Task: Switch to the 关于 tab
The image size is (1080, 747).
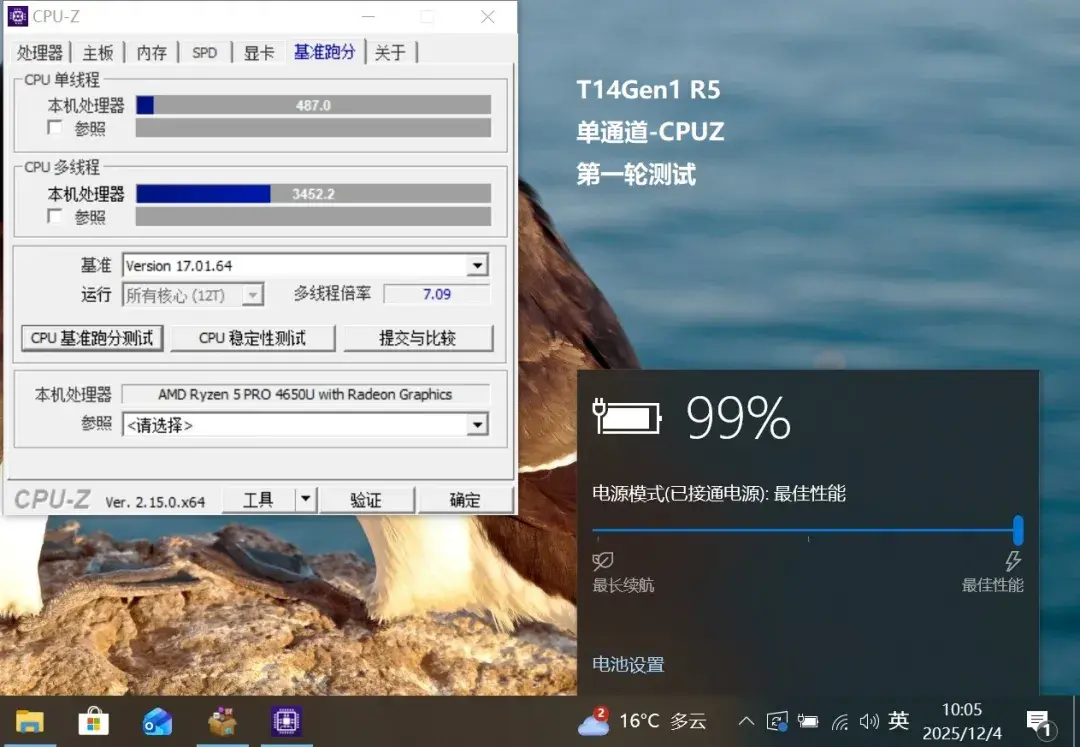Action: [390, 52]
